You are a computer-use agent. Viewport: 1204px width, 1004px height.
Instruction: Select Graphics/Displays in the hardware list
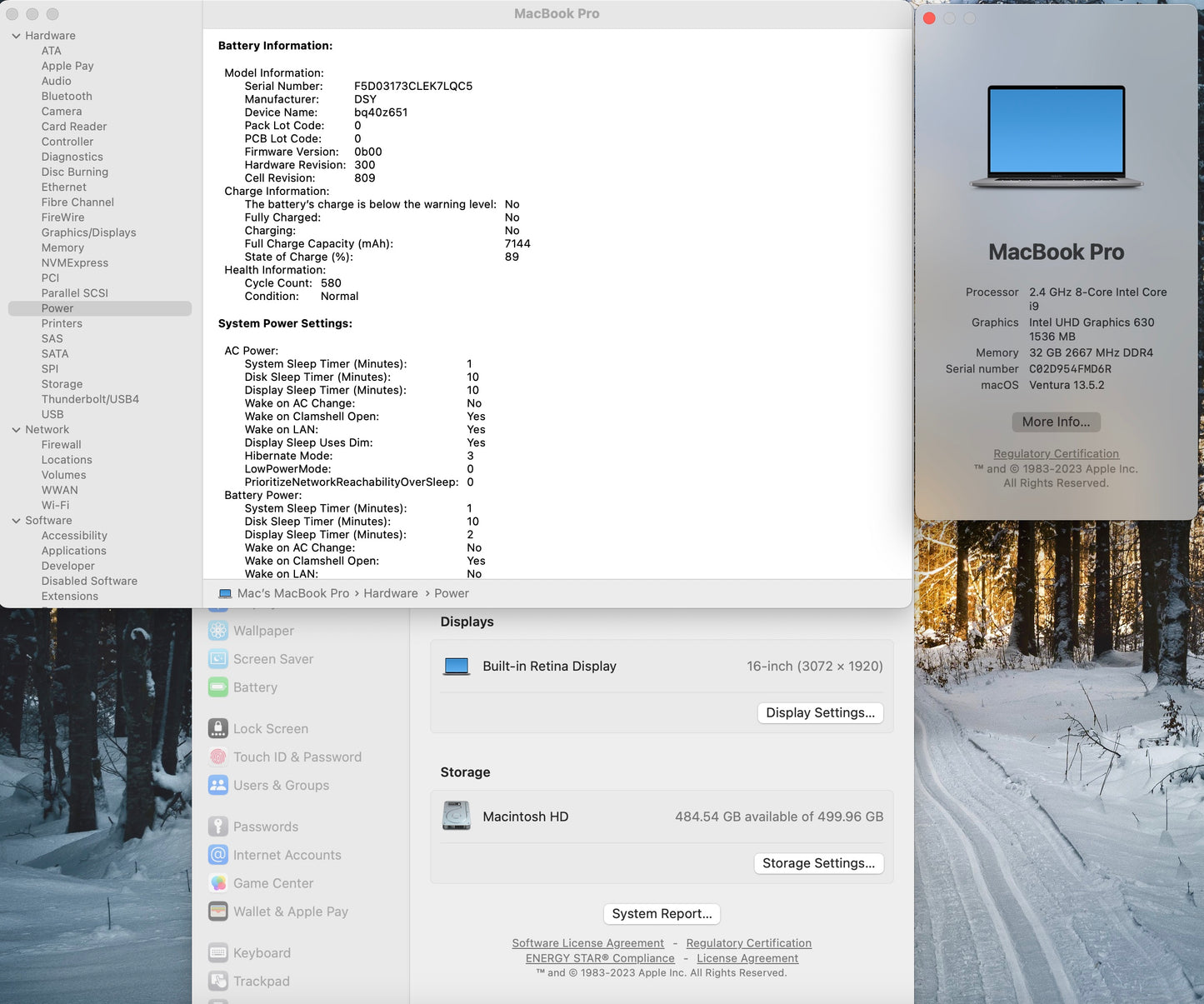coord(88,232)
